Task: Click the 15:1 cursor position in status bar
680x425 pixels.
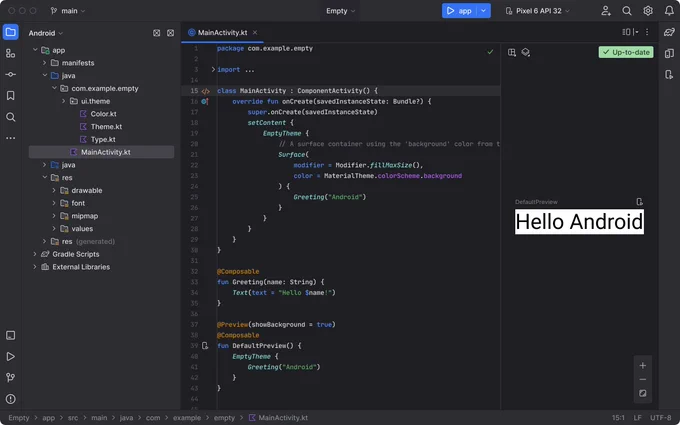Action: [618, 418]
